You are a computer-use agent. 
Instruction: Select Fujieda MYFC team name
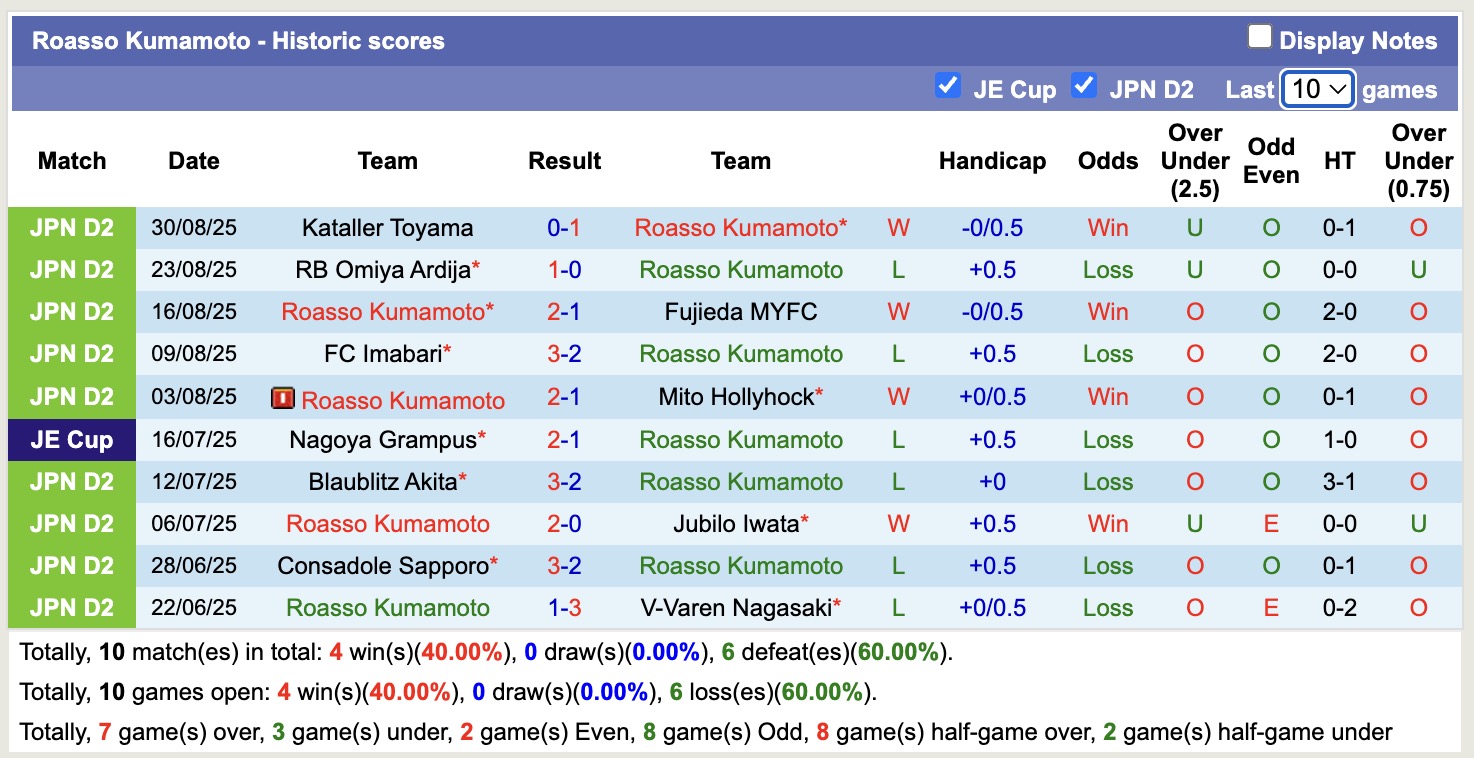(x=741, y=312)
